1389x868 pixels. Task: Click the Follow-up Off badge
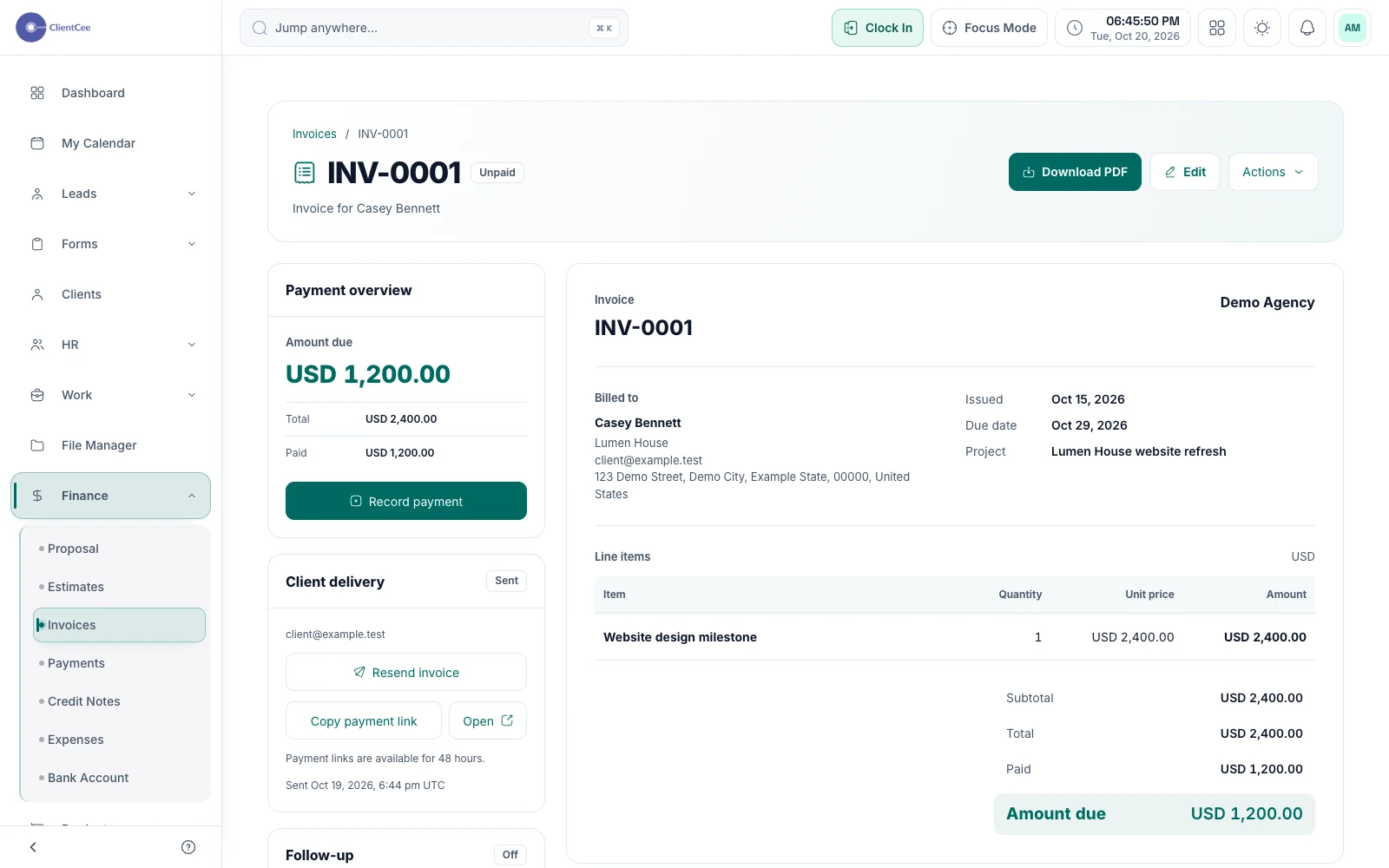click(x=510, y=855)
